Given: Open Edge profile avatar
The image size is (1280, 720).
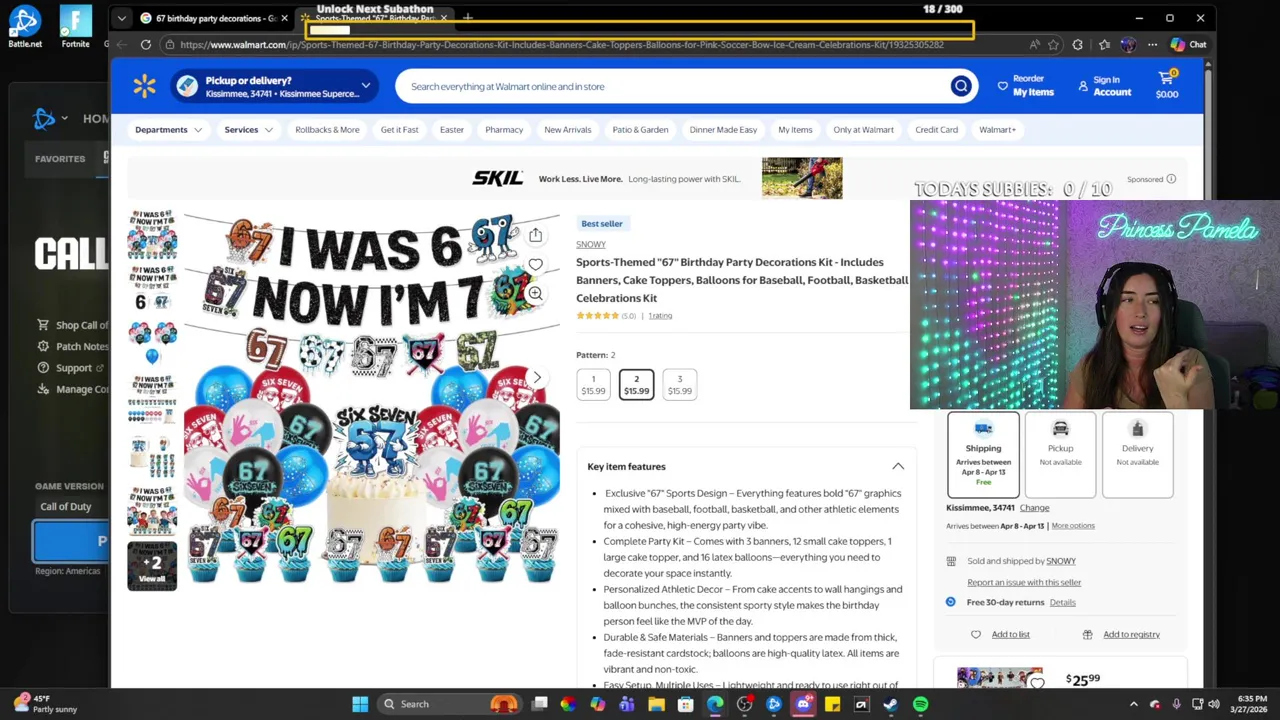Looking at the screenshot, I should (x=1128, y=44).
